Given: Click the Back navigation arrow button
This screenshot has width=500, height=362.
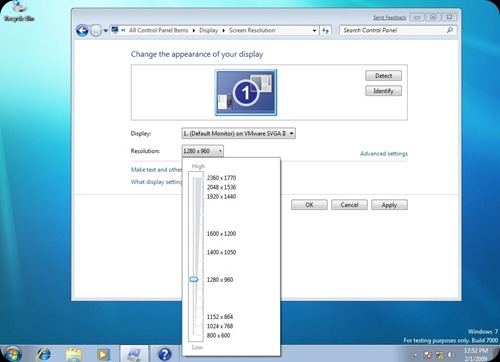Looking at the screenshot, I should [x=82, y=31].
